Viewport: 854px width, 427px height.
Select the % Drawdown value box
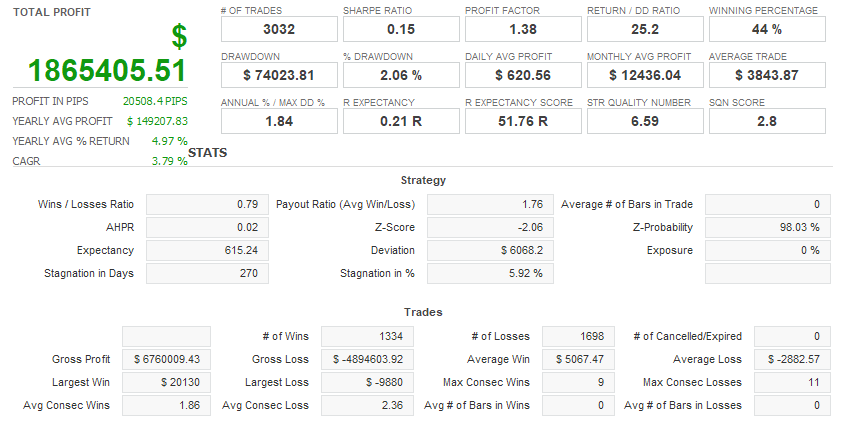(400, 75)
